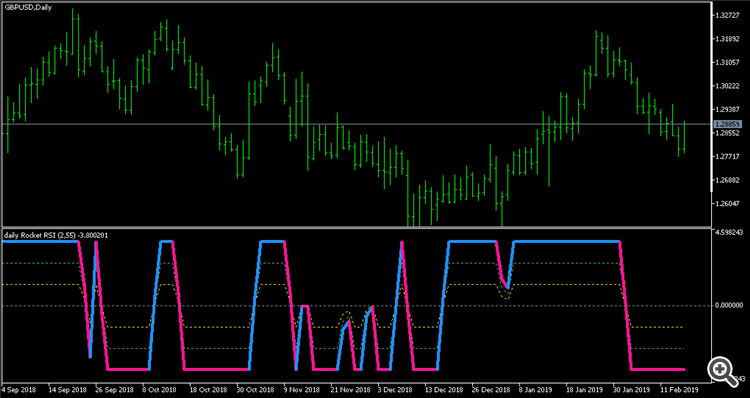The image size is (750, 398).
Task: Click date label 30 Oct 2018
Action: pyautogui.click(x=256, y=390)
